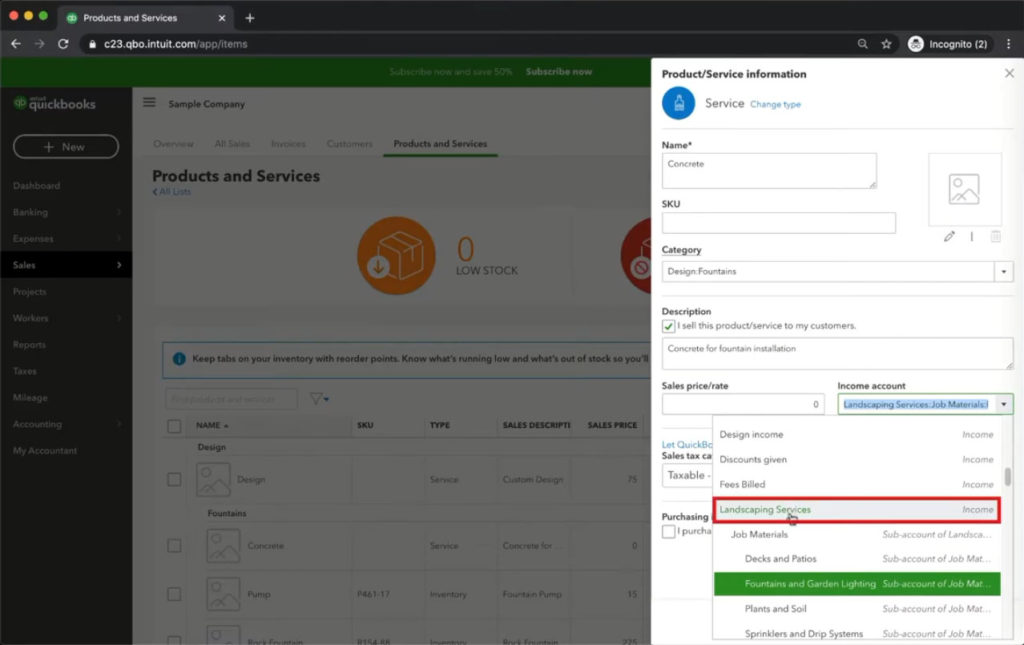Open the Category dropdown arrow
This screenshot has width=1024, height=645.
(x=1003, y=271)
